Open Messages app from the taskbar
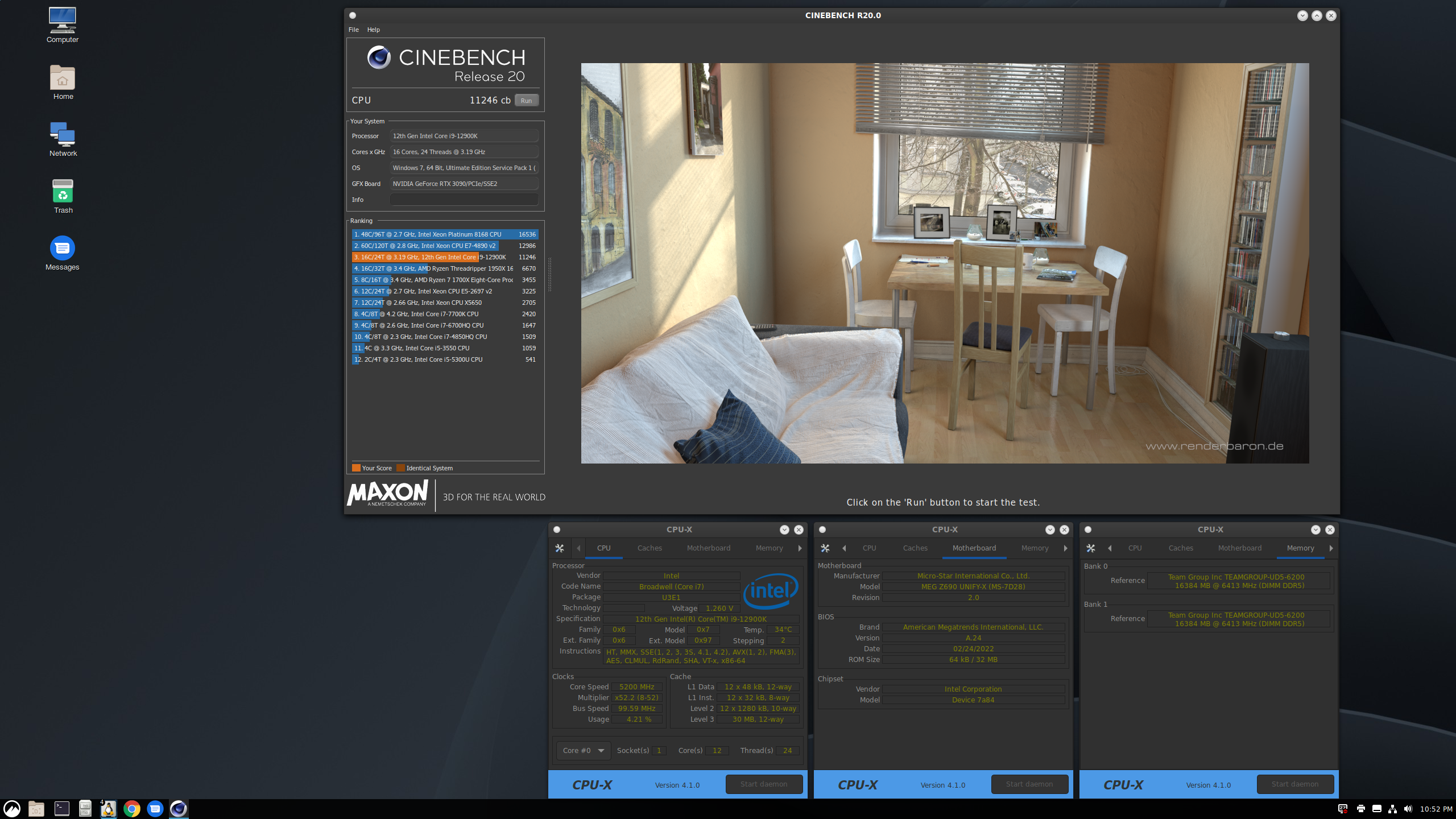 point(155,809)
